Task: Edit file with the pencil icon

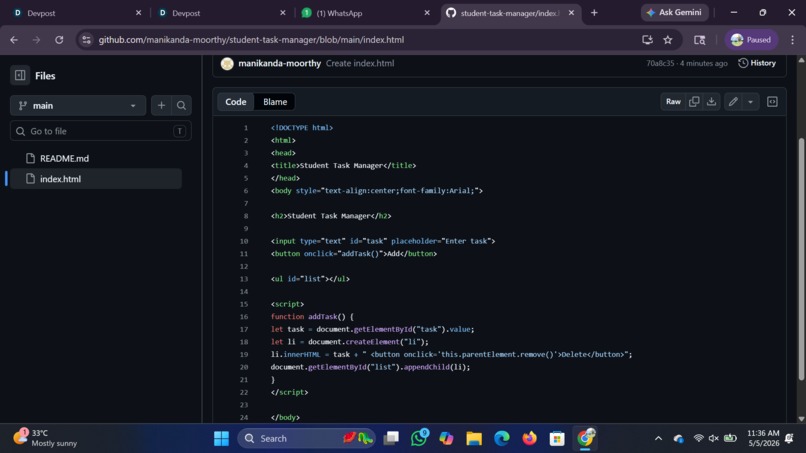Action: 733,102
